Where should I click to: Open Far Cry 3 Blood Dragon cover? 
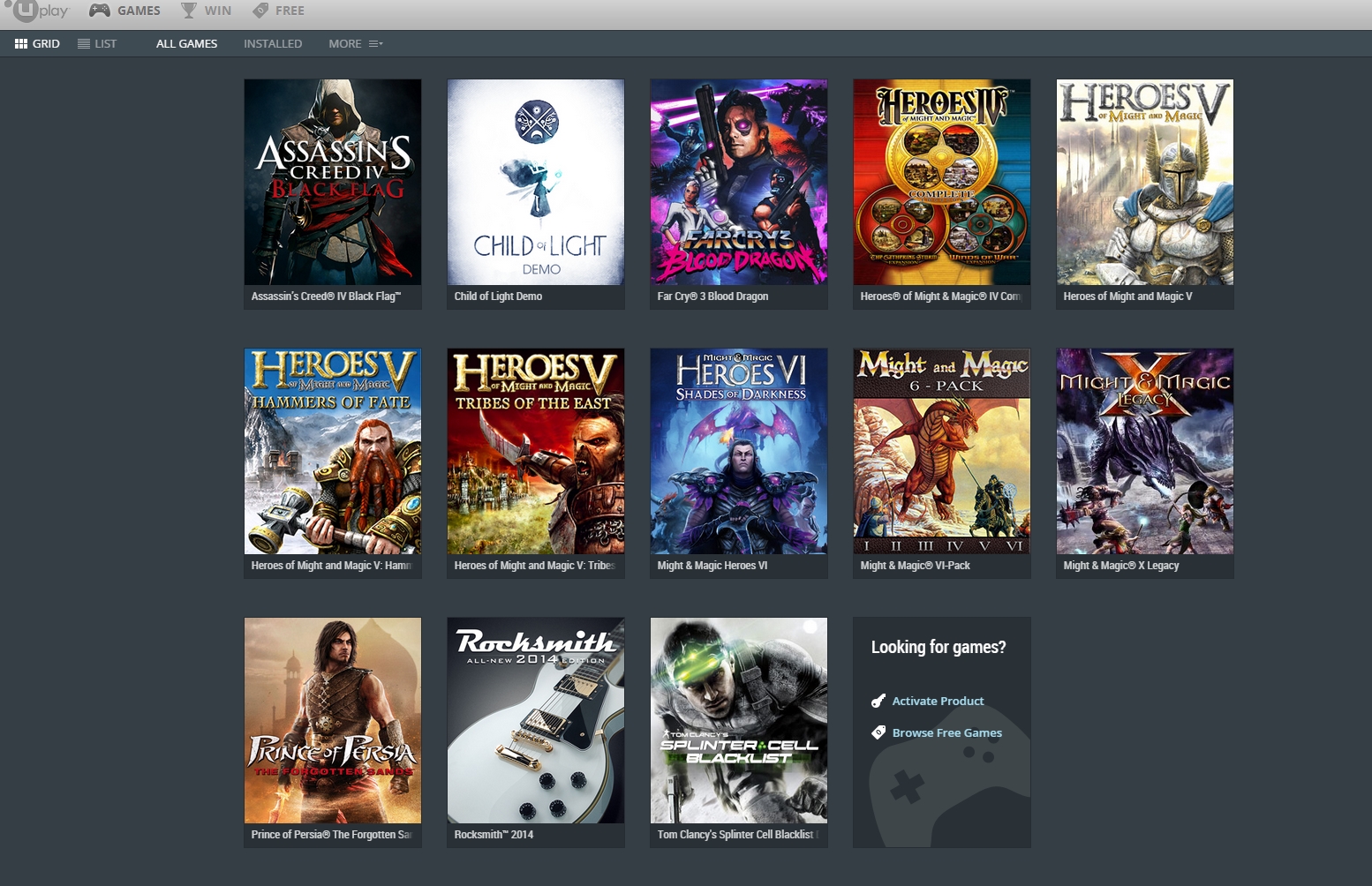point(739,182)
